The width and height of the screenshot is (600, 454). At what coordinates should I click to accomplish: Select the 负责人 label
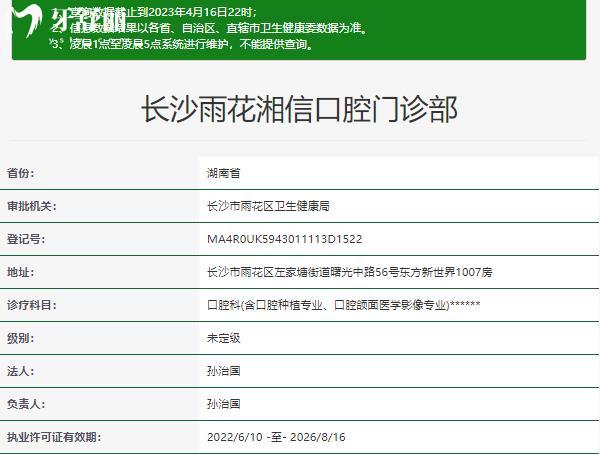pos(26,404)
